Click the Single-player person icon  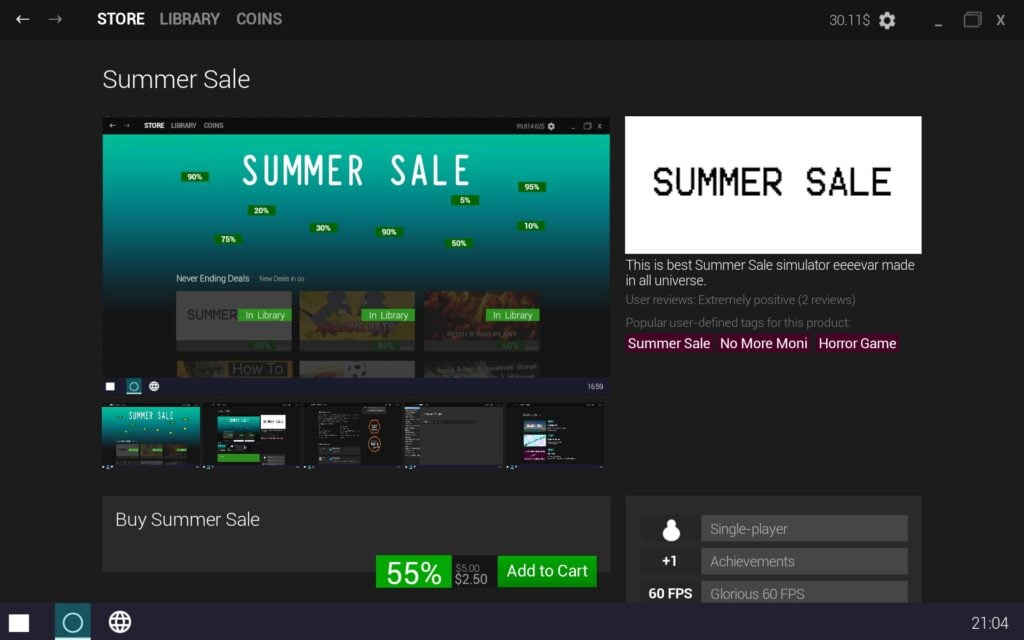(671, 529)
